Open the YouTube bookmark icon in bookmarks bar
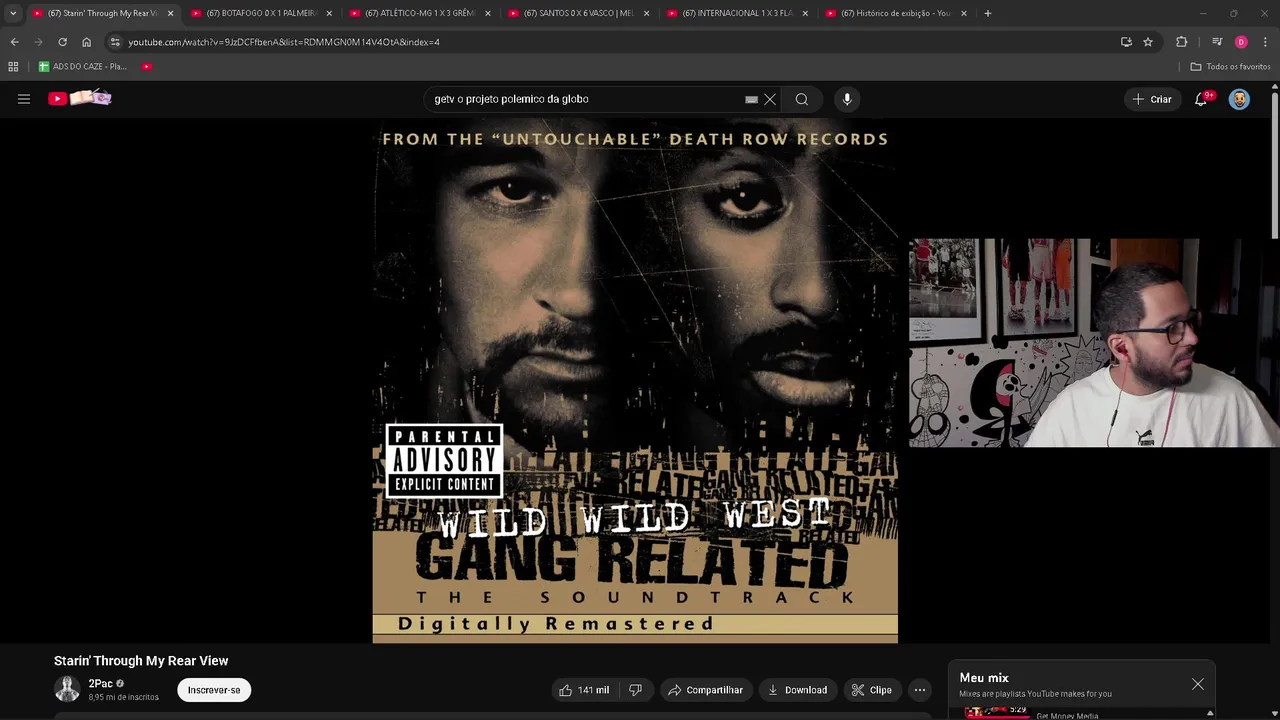 tap(147, 67)
